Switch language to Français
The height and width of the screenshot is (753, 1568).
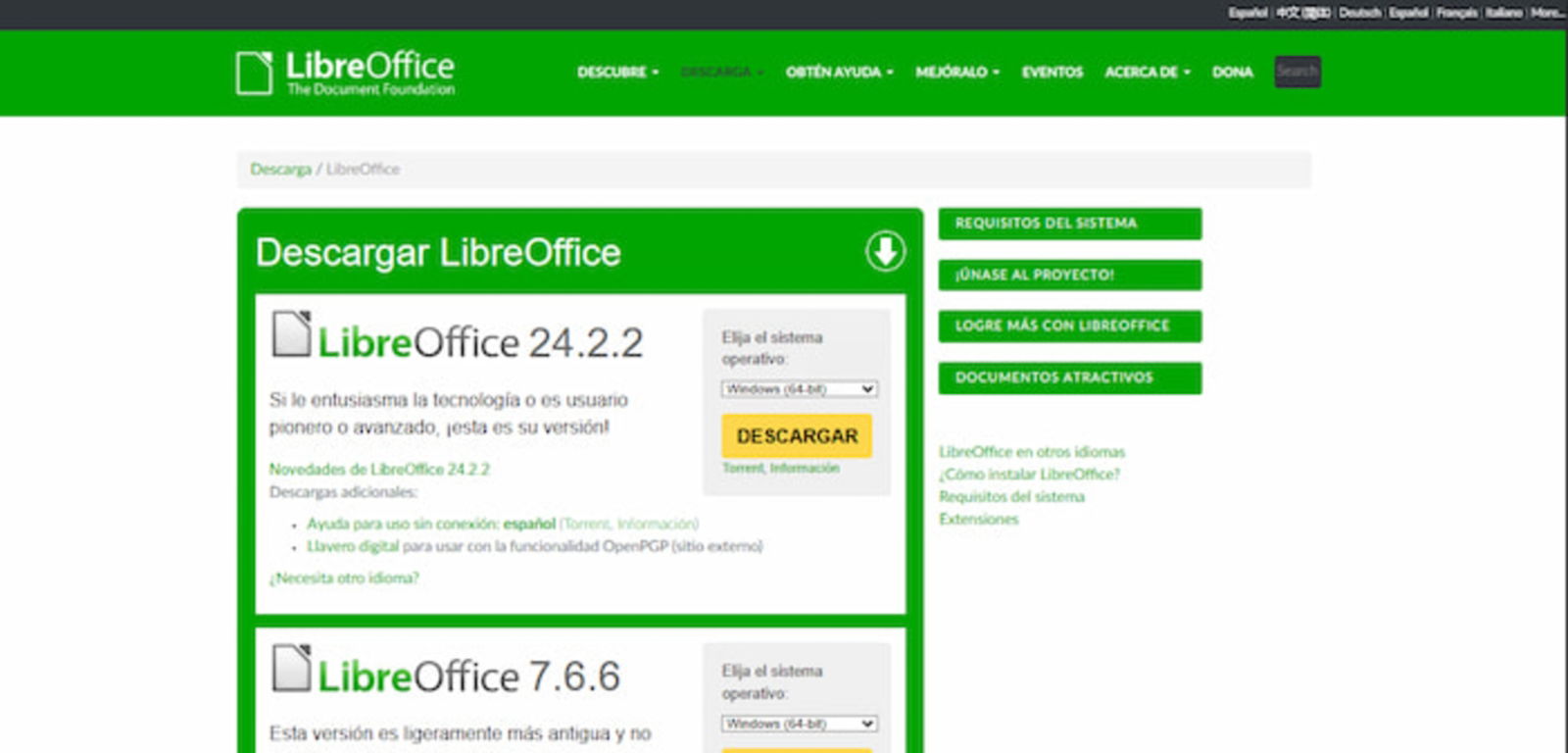(x=1456, y=13)
